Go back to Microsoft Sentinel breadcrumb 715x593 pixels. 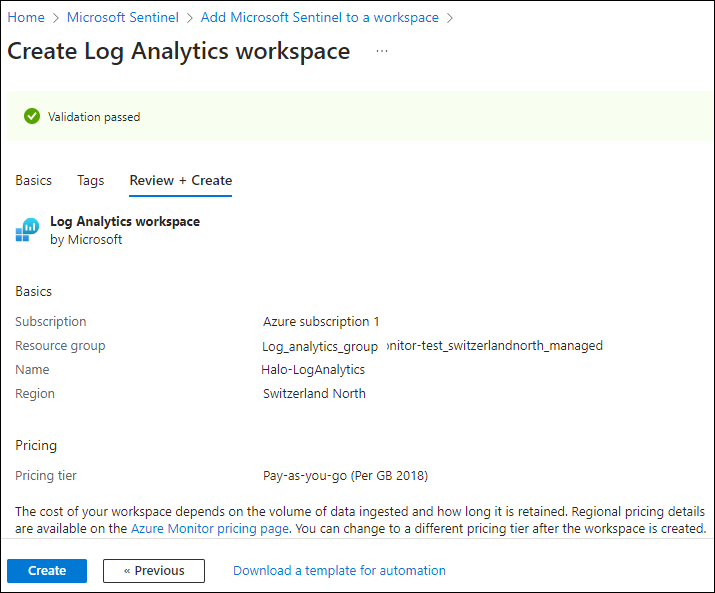pyautogui.click(x=123, y=18)
